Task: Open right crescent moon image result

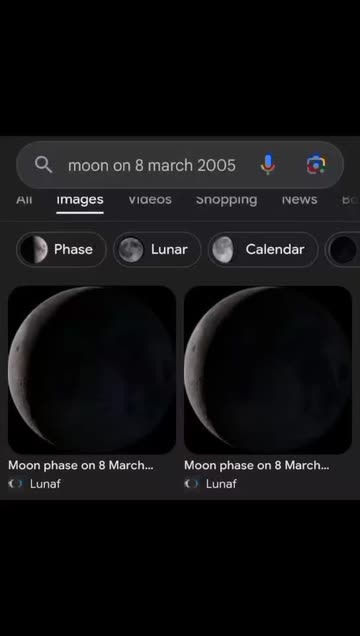Action: 268,370
